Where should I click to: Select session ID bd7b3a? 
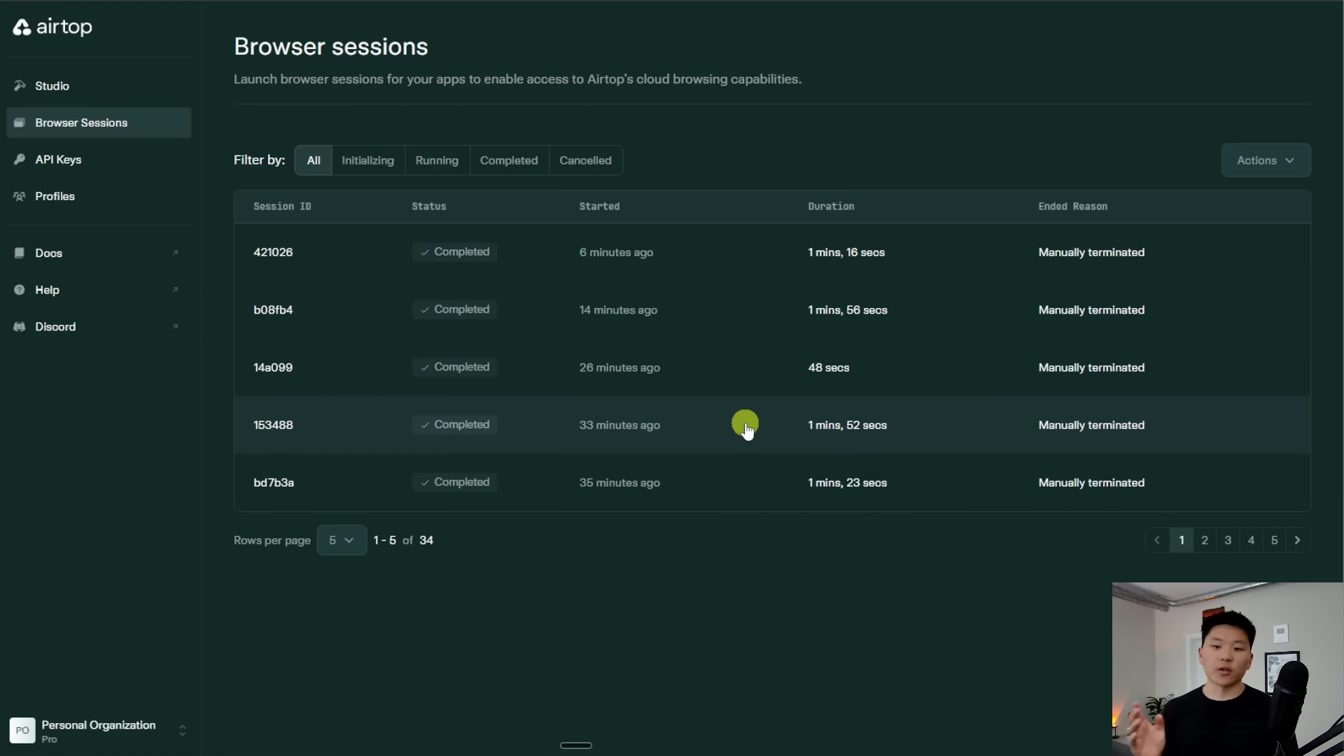274,482
